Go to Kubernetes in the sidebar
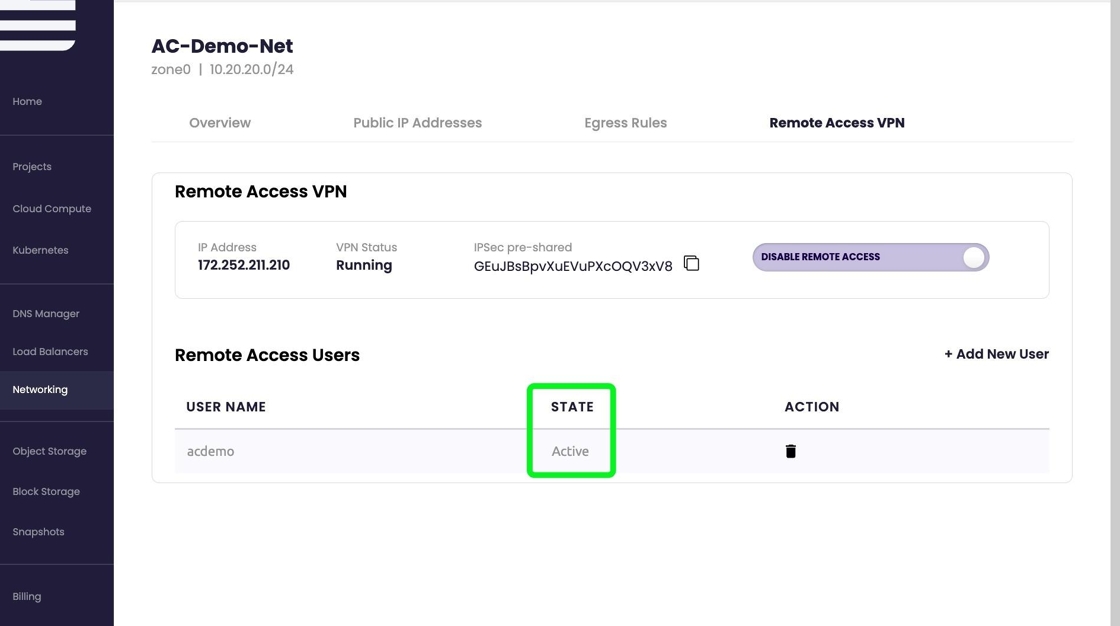Image resolution: width=1120 pixels, height=626 pixels. [x=40, y=251]
